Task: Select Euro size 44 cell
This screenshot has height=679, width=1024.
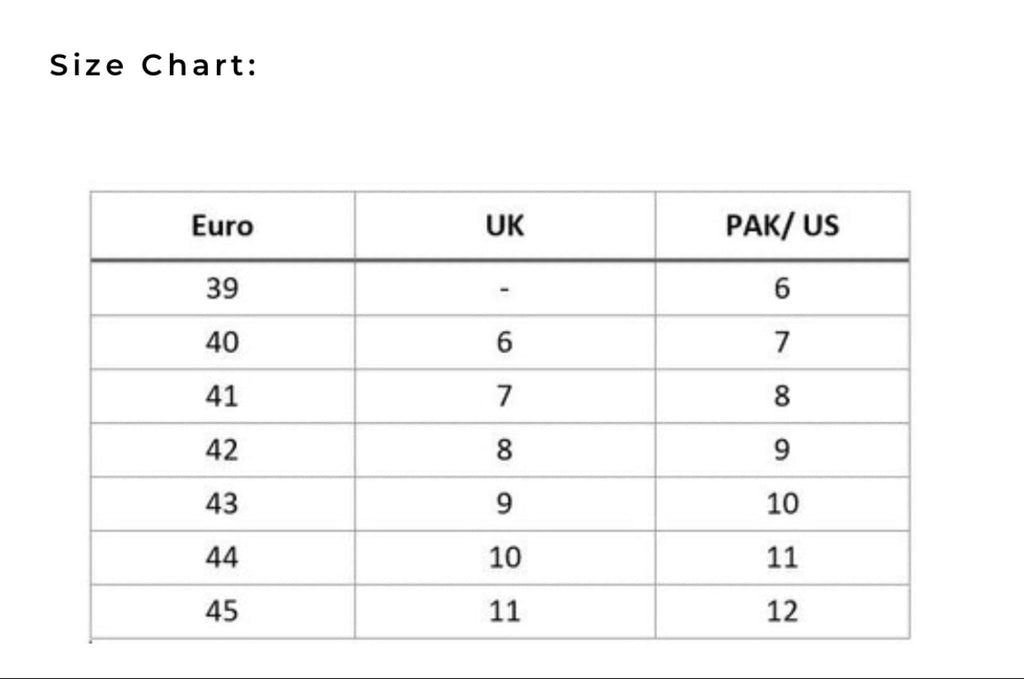Action: (222, 557)
